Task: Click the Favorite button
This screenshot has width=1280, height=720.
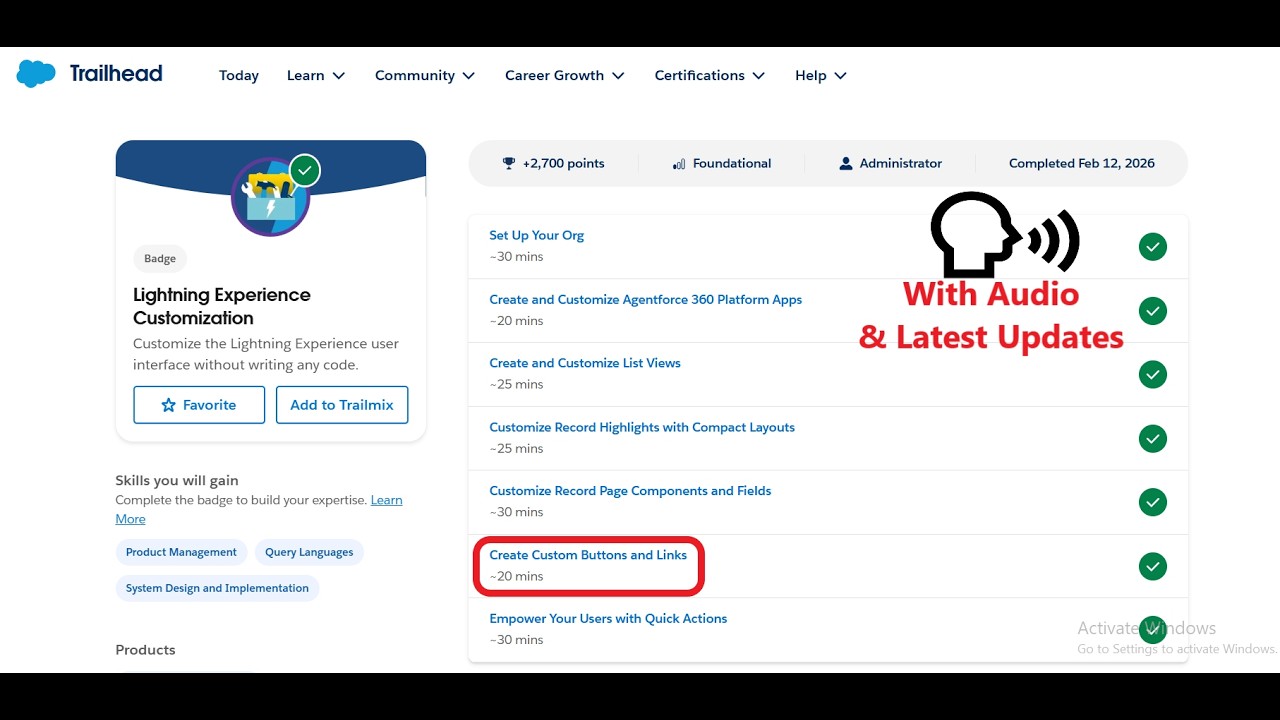Action: tap(199, 405)
